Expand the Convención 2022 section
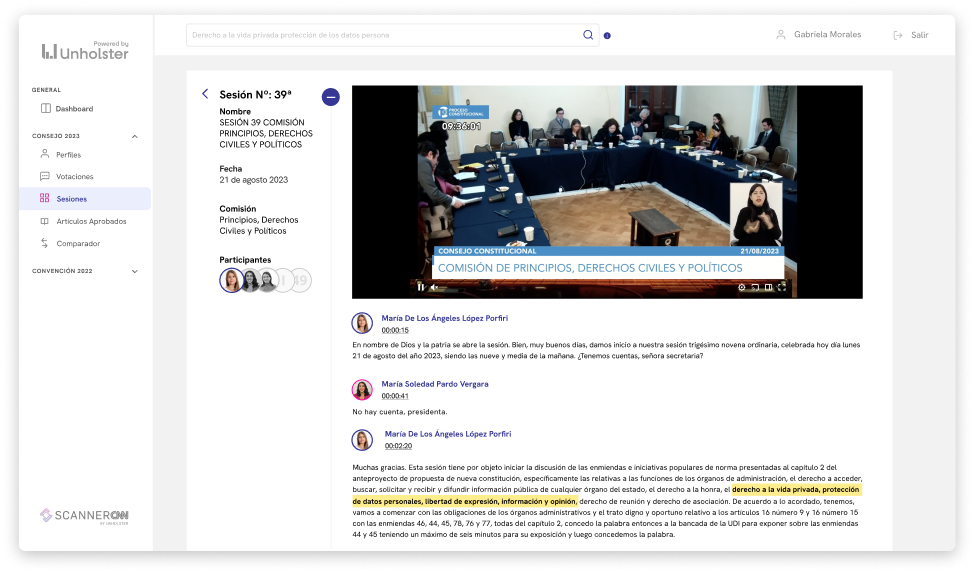Viewport: 974px width, 573px height. pos(135,271)
